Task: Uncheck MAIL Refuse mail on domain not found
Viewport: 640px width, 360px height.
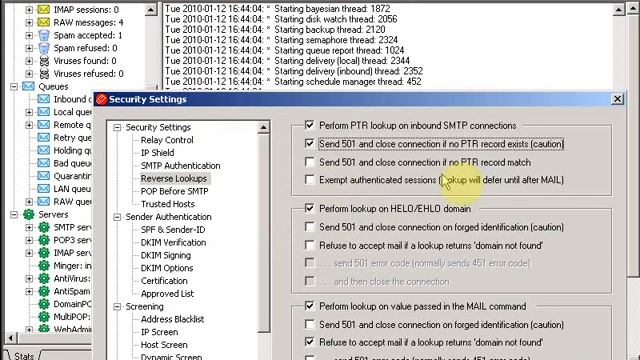Action: click(x=310, y=342)
